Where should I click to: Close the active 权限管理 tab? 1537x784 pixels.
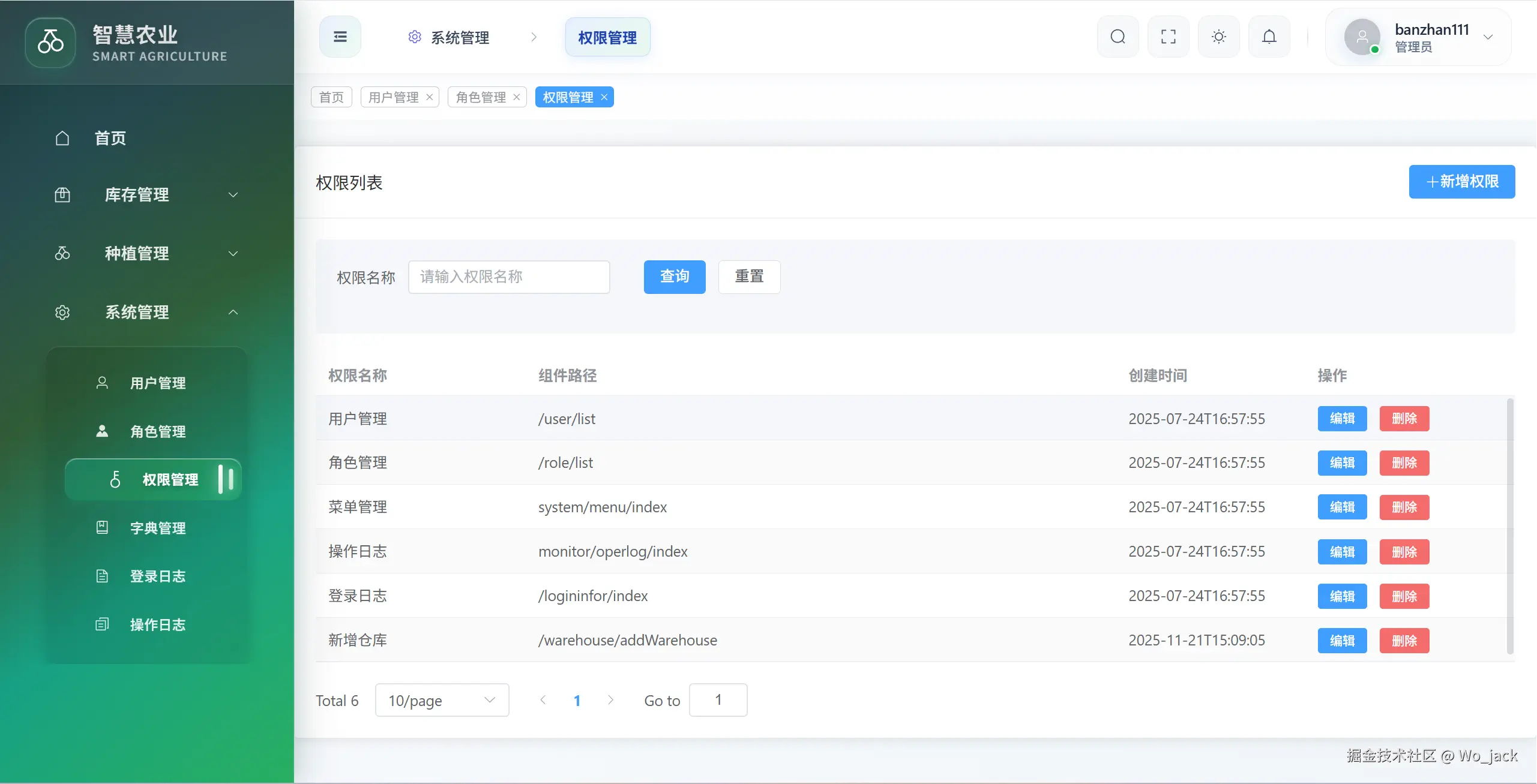point(604,97)
